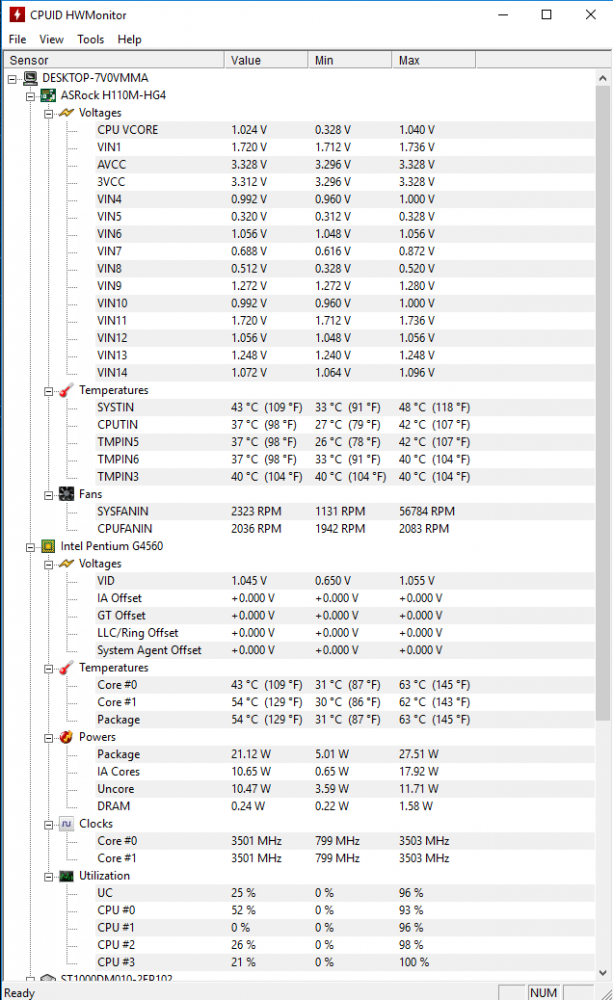This screenshot has width=613, height=1000.
Task: Collapse the DESKTOP-7V0VMMA root node
Action: coord(12,78)
